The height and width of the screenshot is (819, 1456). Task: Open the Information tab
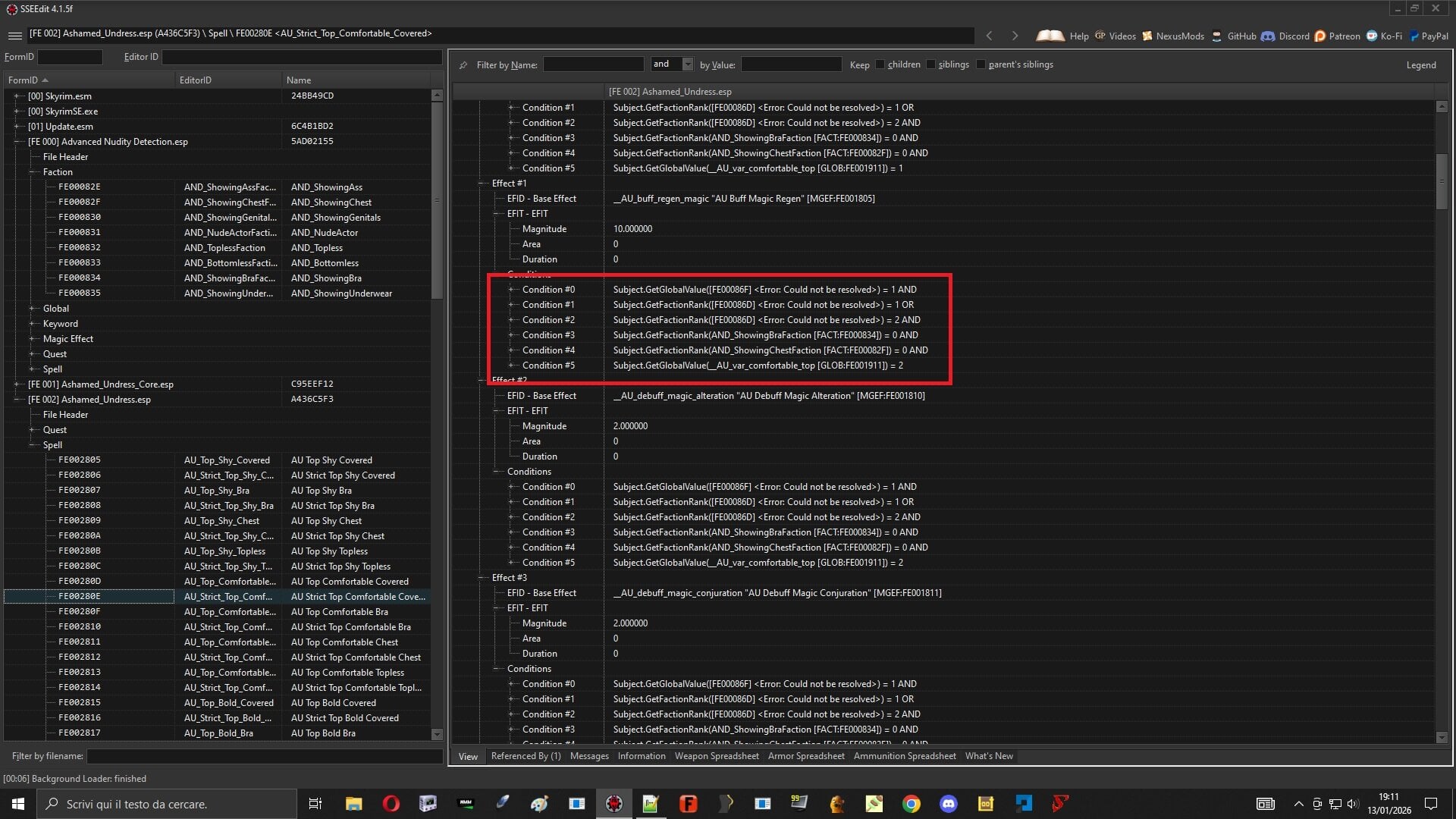tap(642, 756)
